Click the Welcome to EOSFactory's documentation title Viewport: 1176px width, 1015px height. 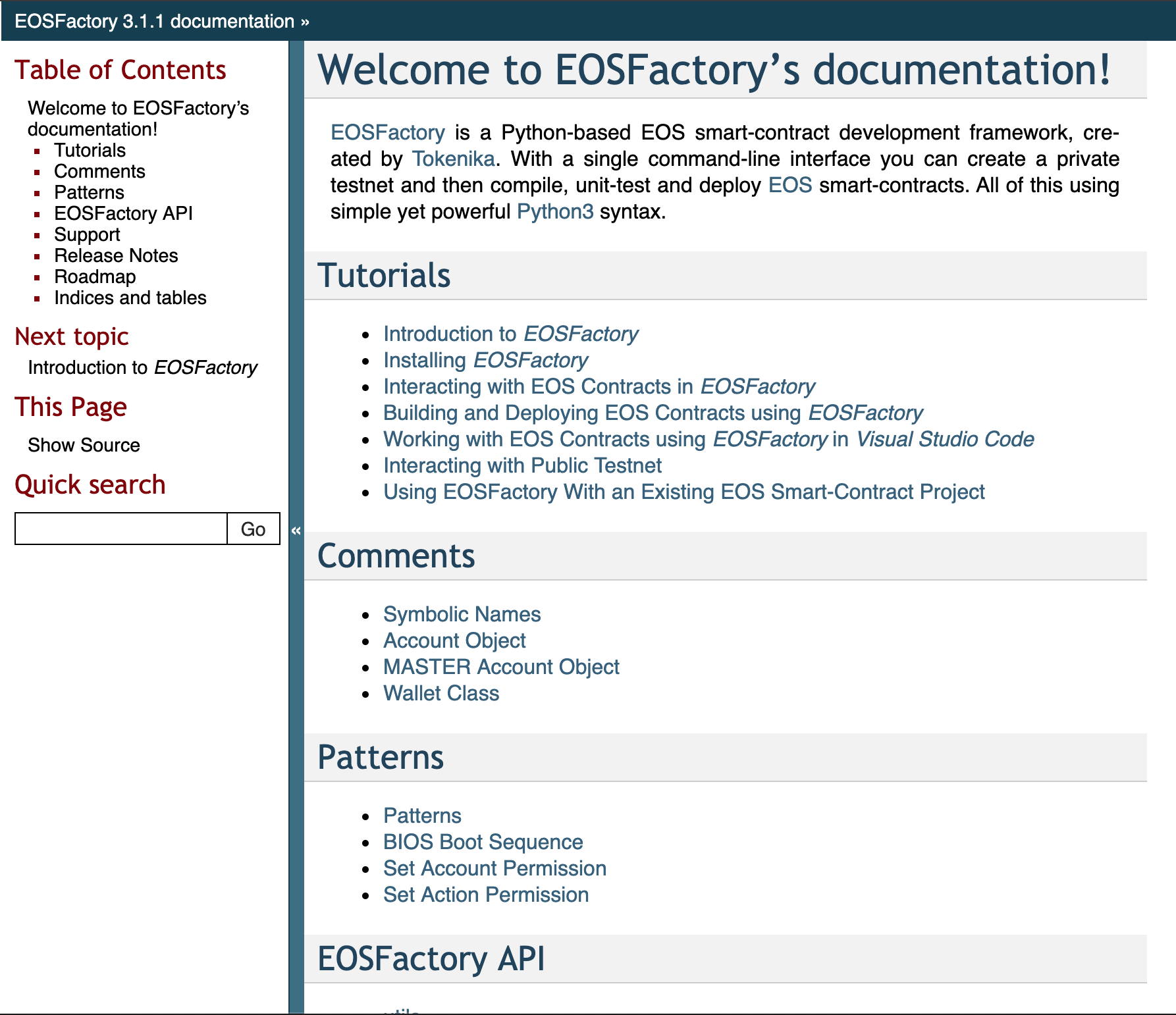(x=714, y=70)
